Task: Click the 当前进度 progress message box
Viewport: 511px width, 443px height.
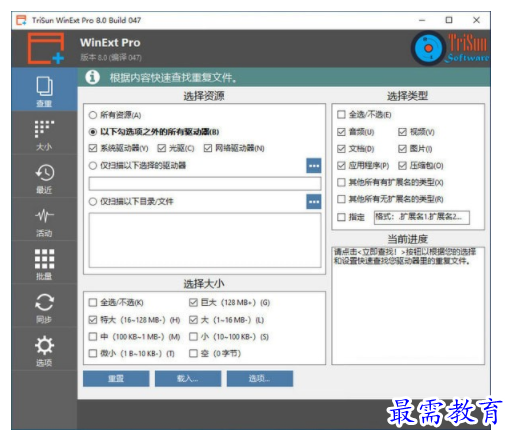Action: pos(408,306)
